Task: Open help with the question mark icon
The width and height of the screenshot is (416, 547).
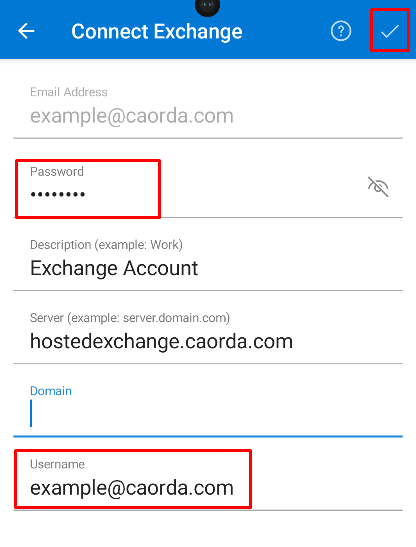Action: pos(341,31)
